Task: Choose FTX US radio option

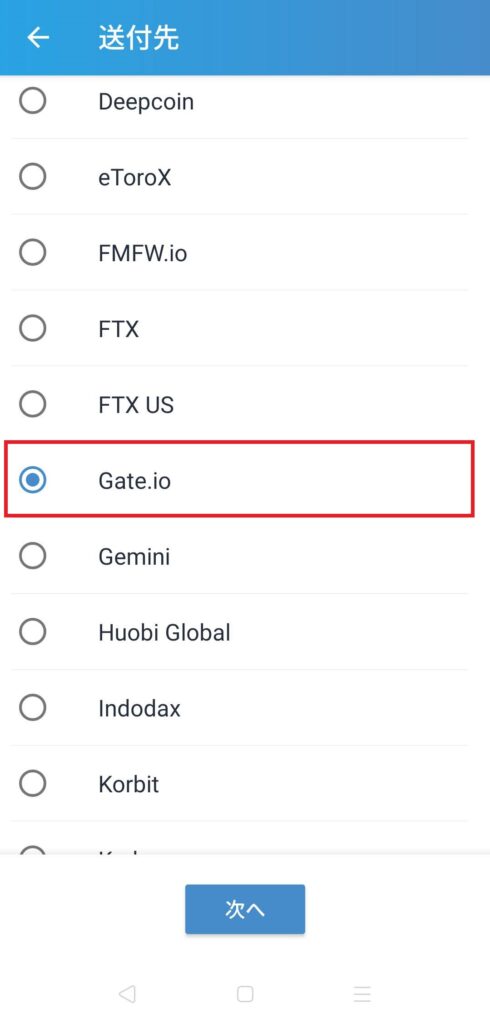Action: point(33,404)
